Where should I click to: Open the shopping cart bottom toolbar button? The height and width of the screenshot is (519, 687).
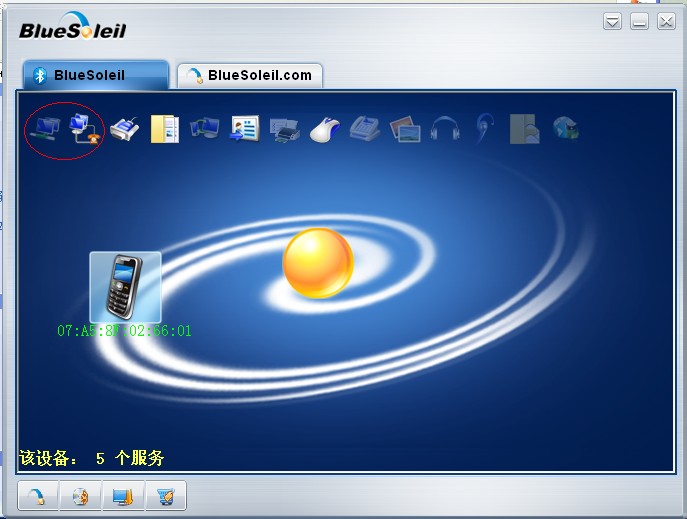tap(166, 496)
